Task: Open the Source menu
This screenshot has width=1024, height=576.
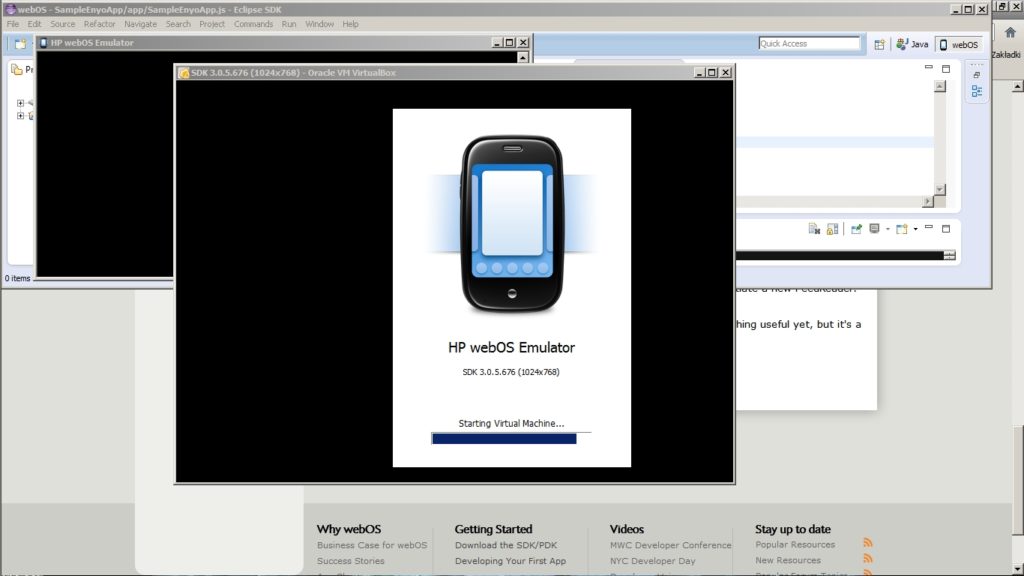Action: [63, 24]
